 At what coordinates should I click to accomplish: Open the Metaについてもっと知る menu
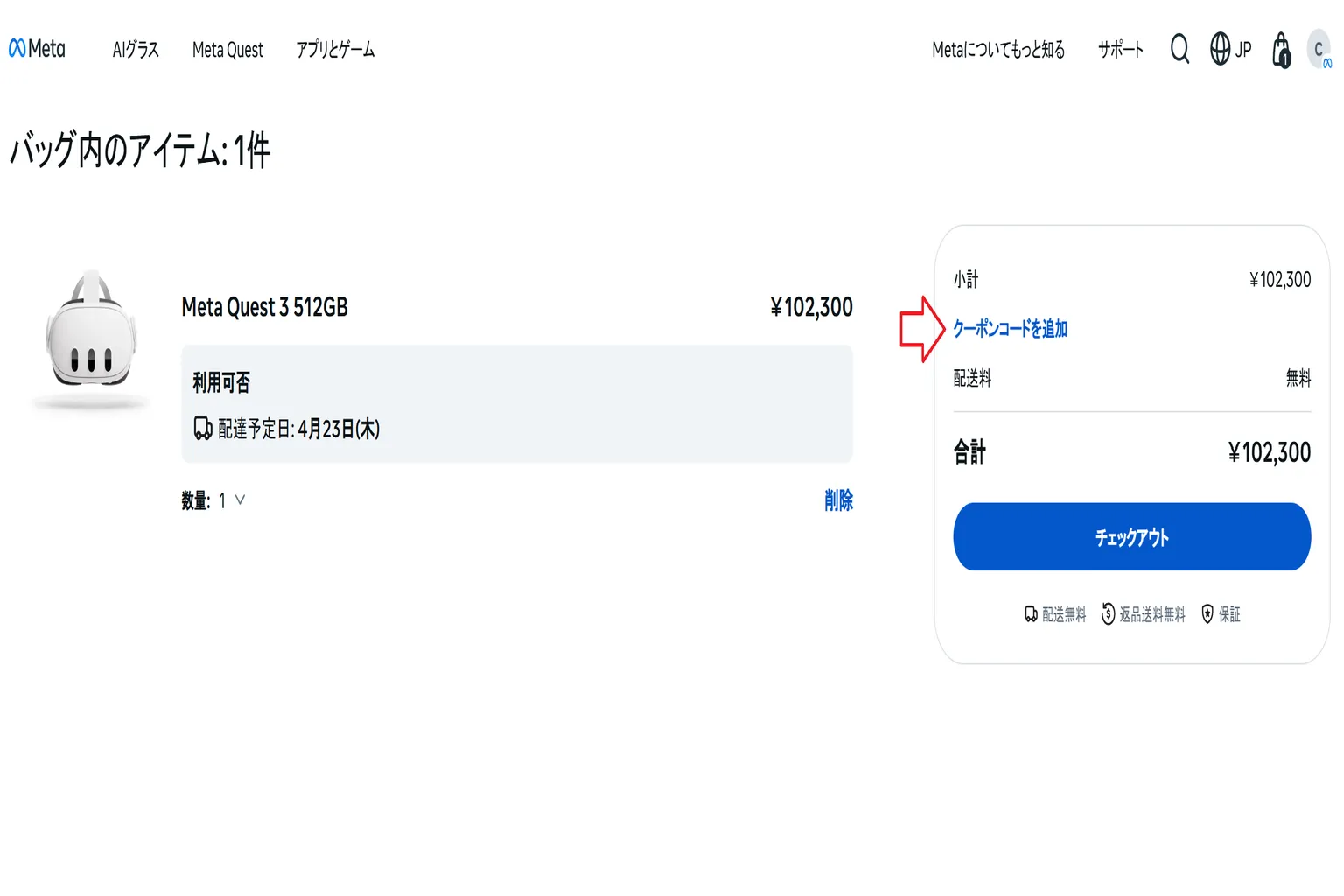[998, 50]
